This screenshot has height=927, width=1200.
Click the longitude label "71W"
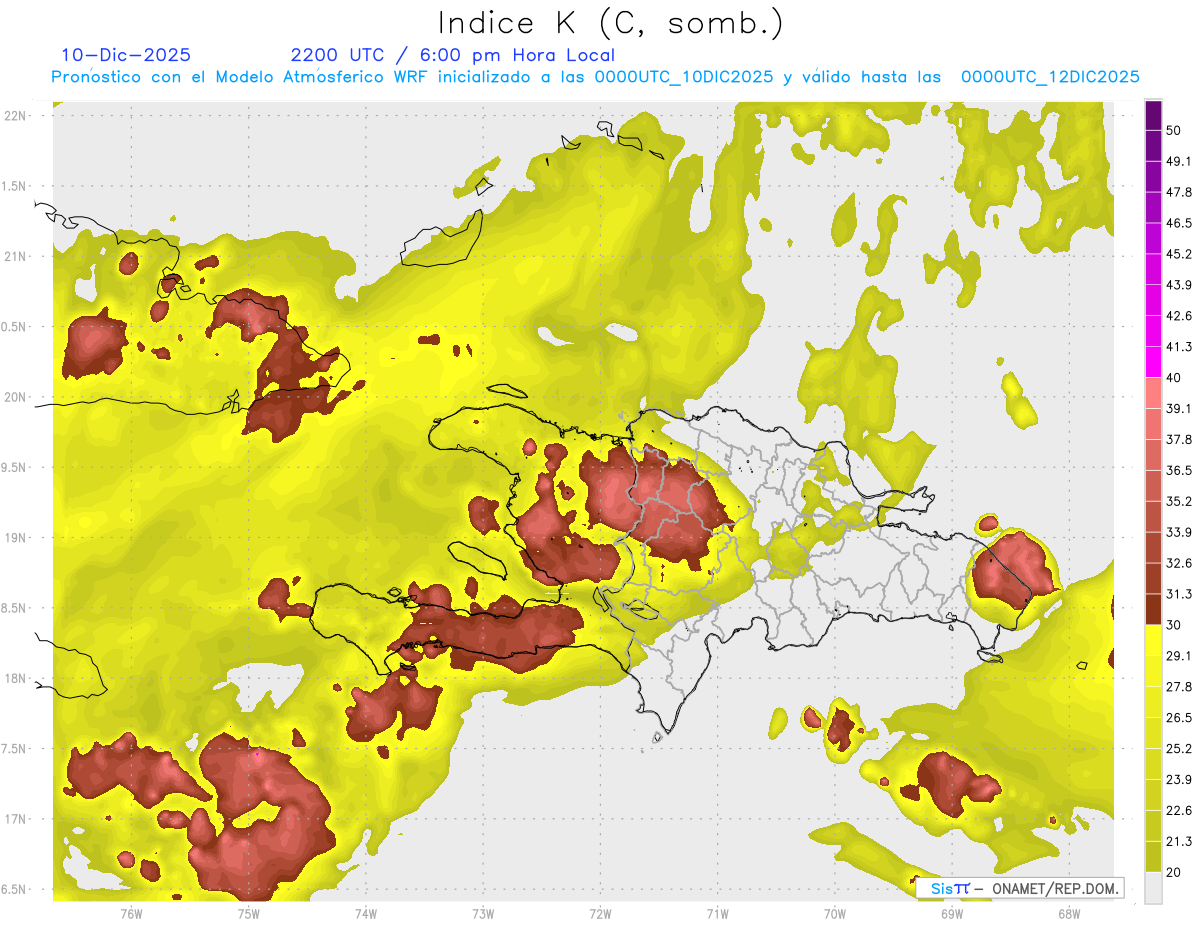coord(717,914)
